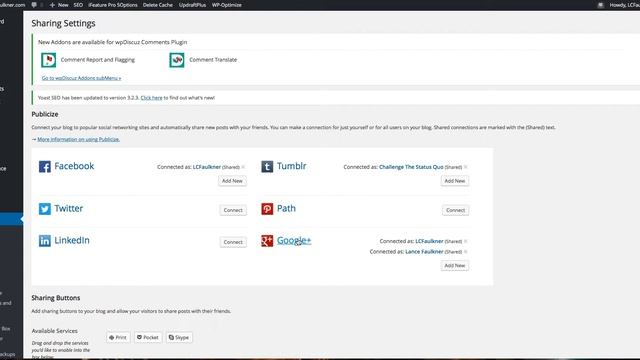This screenshot has height=360, width=640.
Task: Remove LCFaulkner Google+ connection with x
Action: click(x=466, y=241)
